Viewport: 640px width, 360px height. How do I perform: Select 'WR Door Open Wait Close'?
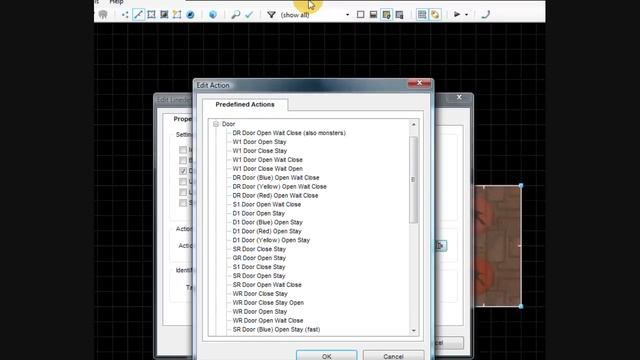click(x=268, y=321)
